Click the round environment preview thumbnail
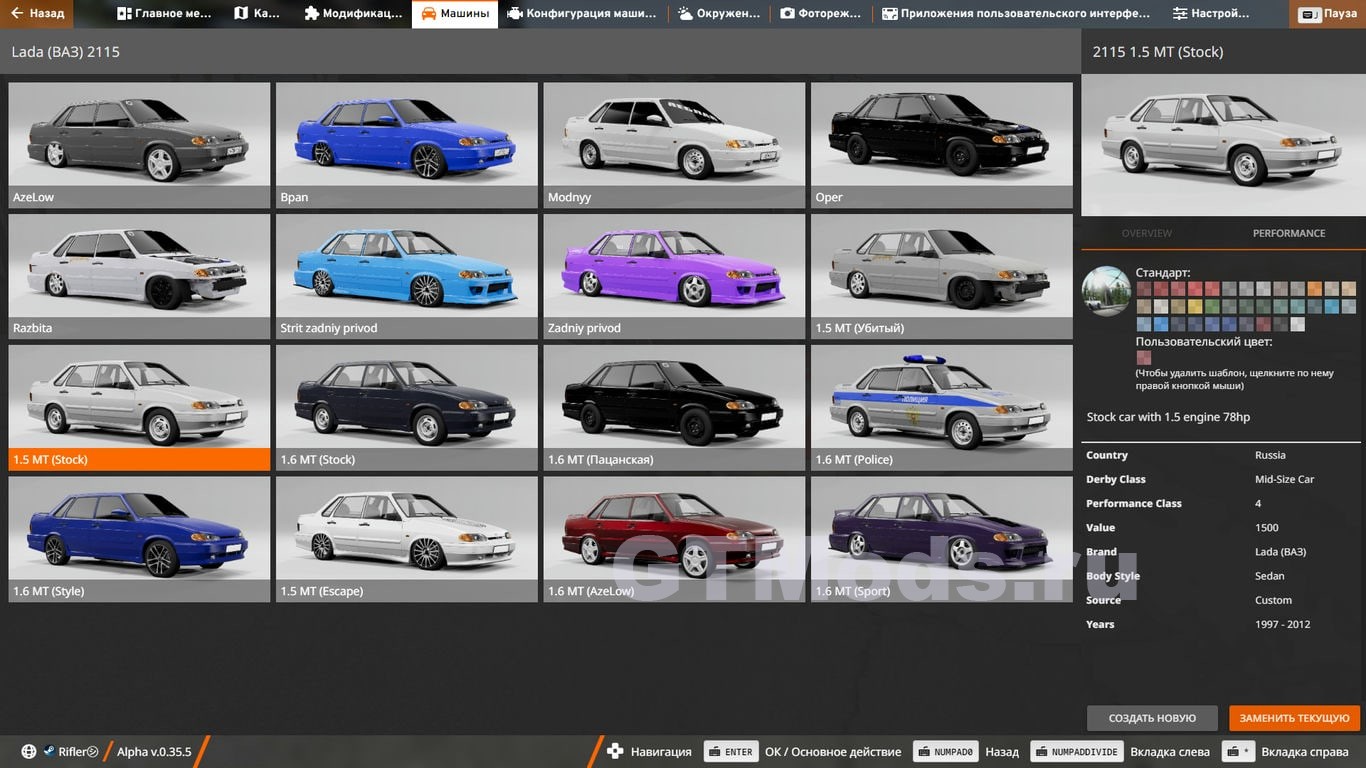1366x768 pixels. (1106, 291)
